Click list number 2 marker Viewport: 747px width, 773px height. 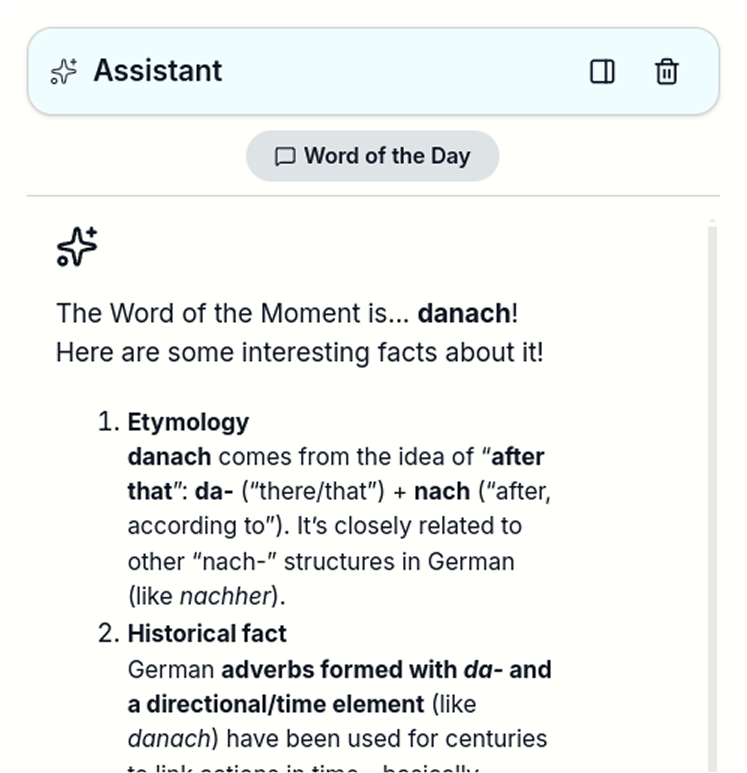point(109,634)
